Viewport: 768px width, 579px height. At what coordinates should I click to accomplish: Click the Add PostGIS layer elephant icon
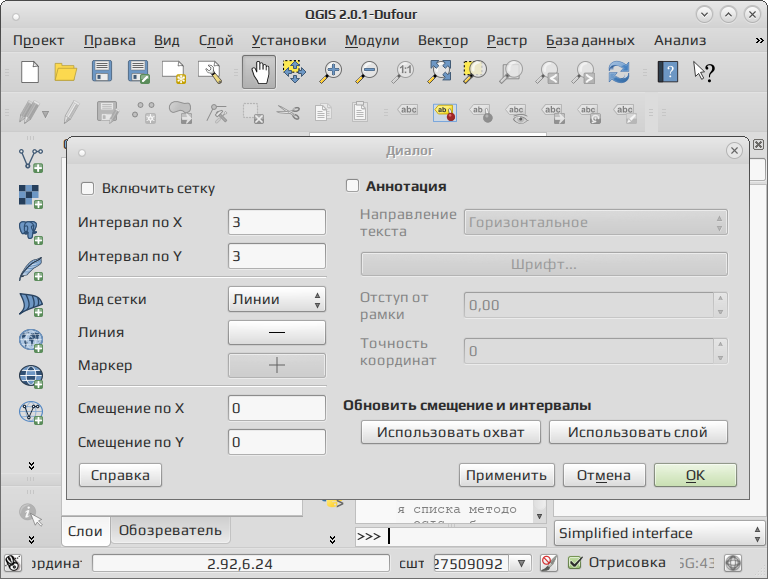(31, 232)
